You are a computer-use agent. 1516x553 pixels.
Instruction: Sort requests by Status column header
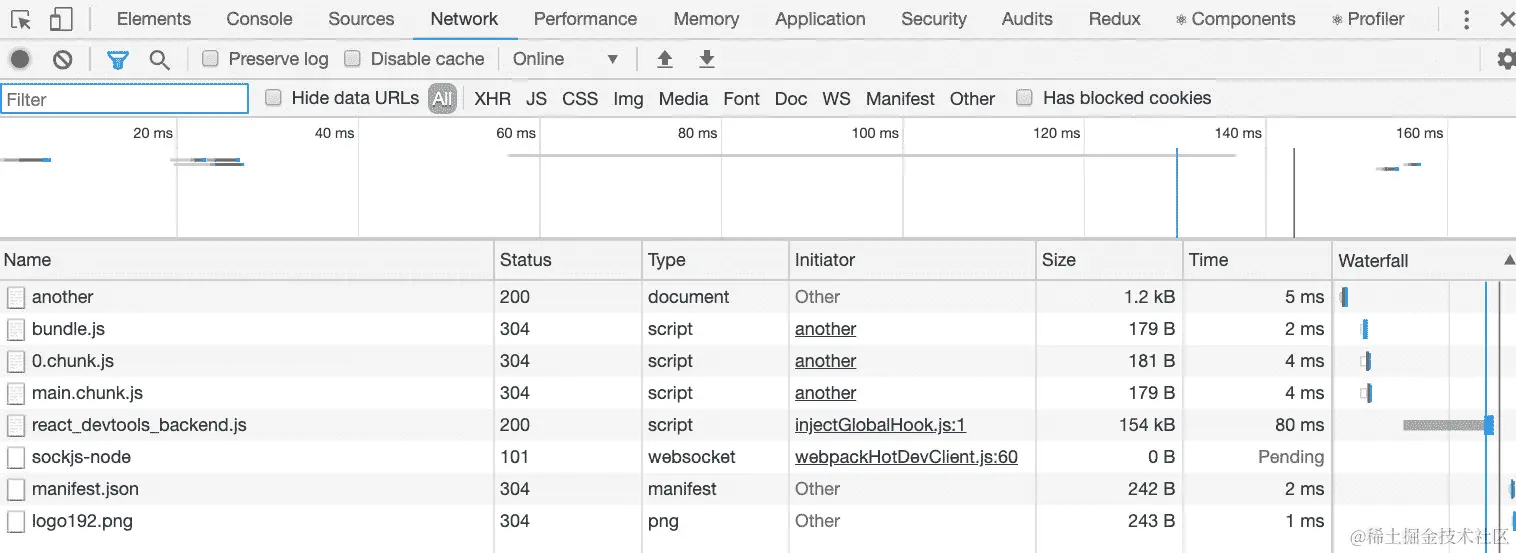(567, 260)
